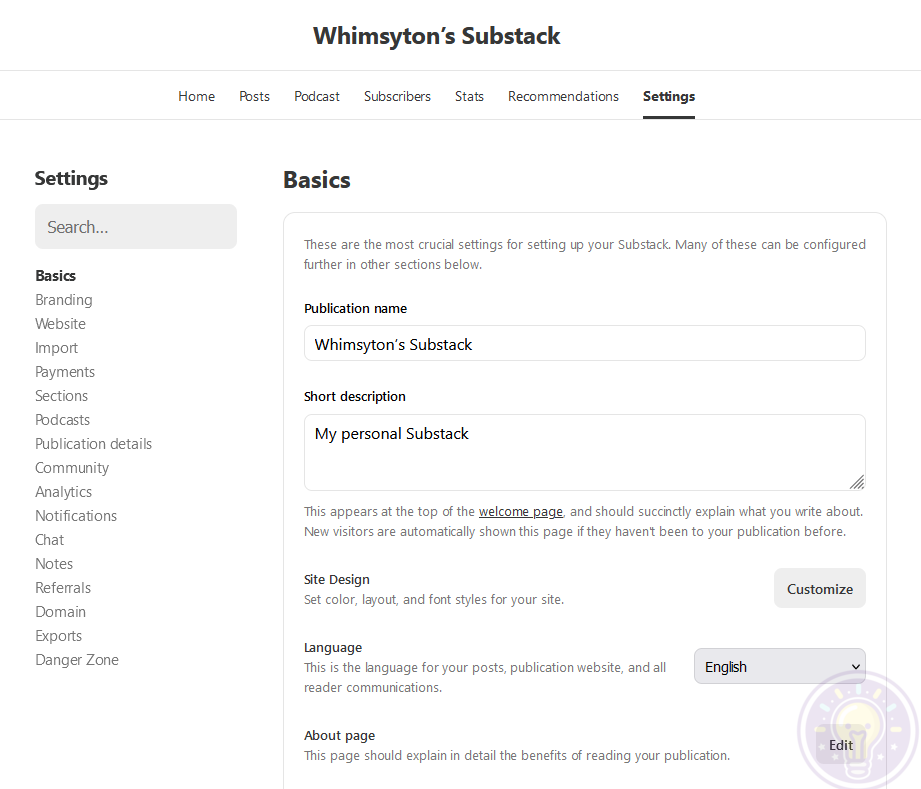Open Import settings section
This screenshot has height=789, width=921.
56,348
